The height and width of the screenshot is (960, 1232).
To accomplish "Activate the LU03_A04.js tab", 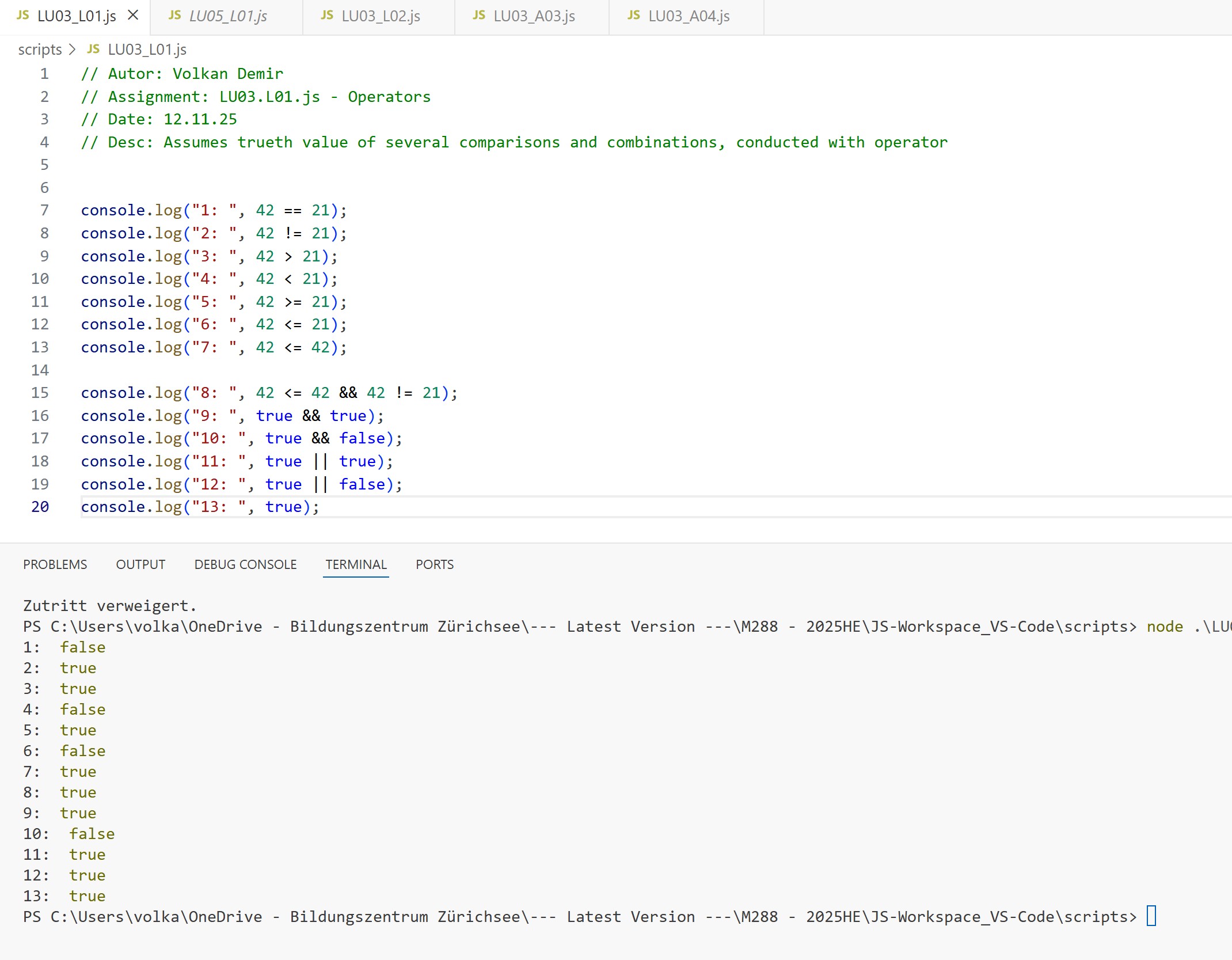I will point(689,16).
